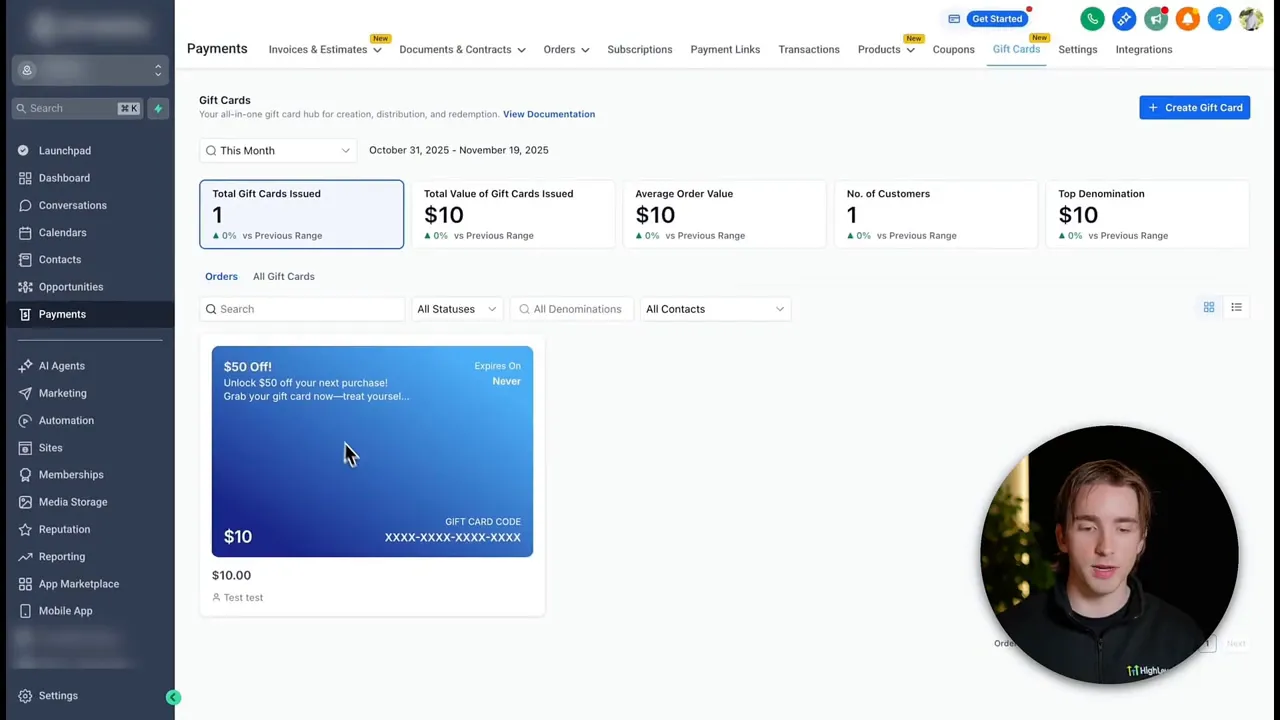Click the Create Gift Card button
Image resolution: width=1280 pixels, height=720 pixels.
pos(1194,107)
